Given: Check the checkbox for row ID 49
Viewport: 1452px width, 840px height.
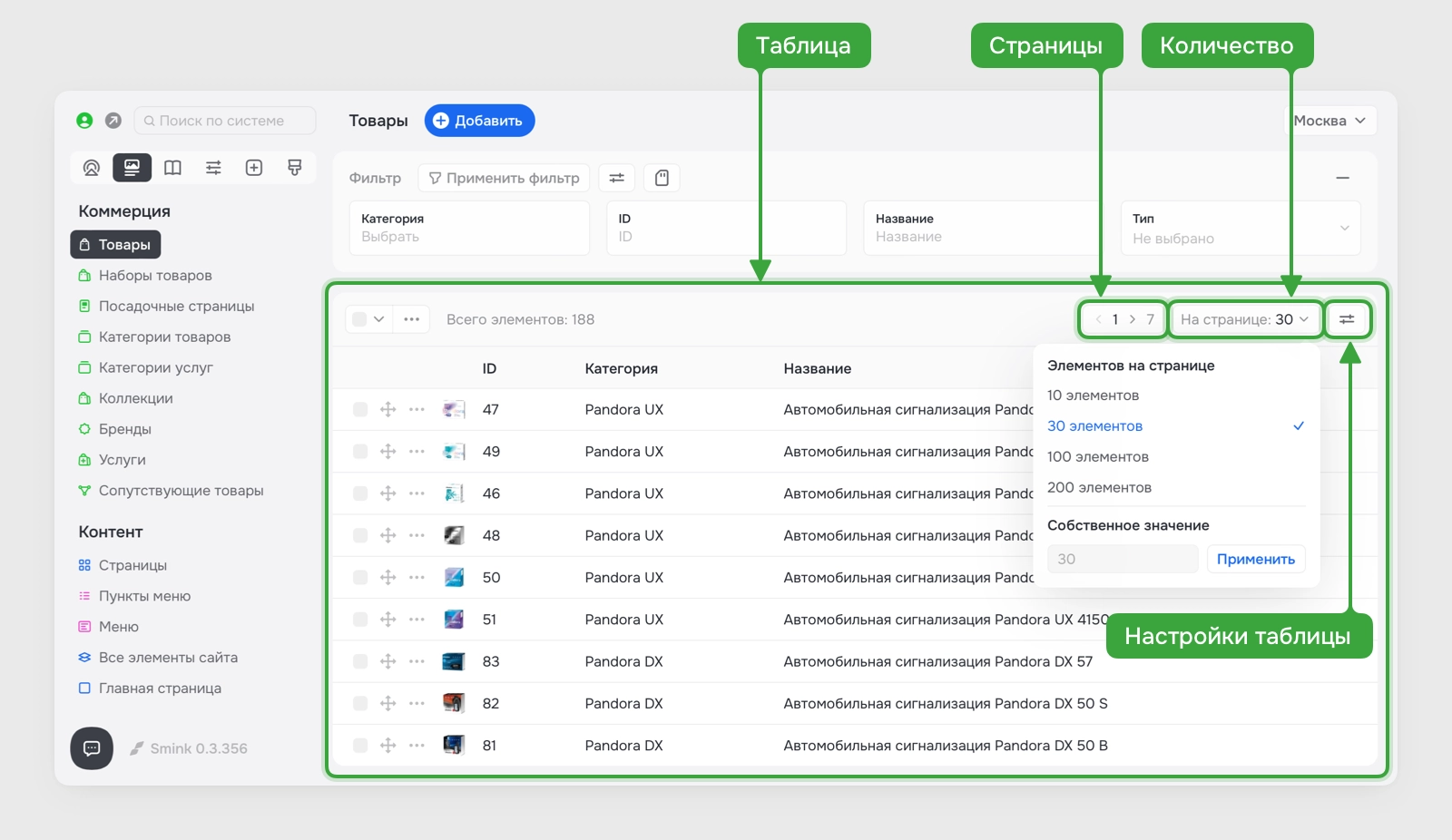Looking at the screenshot, I should click(x=360, y=452).
